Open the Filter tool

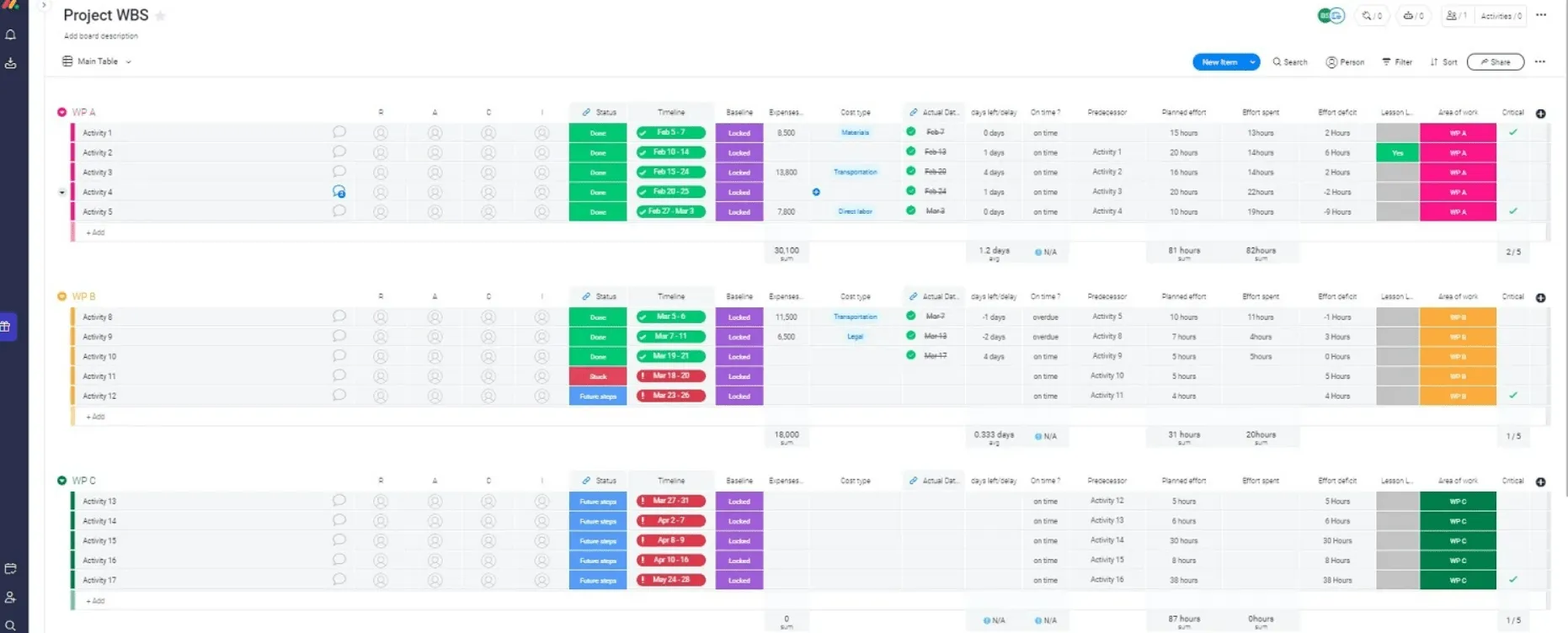(1397, 62)
